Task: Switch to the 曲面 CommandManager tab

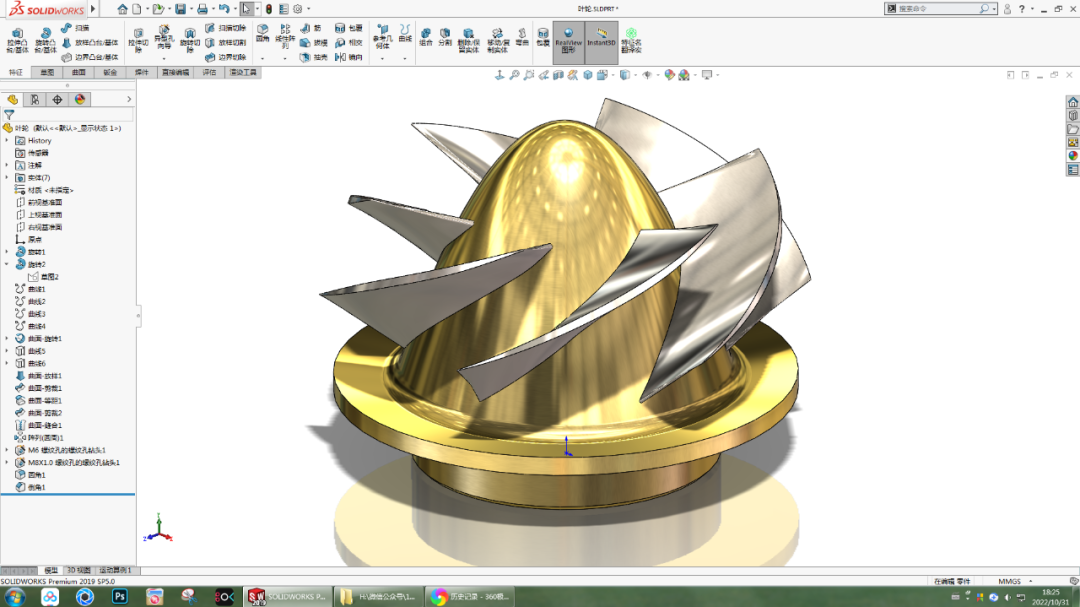Action: point(80,70)
